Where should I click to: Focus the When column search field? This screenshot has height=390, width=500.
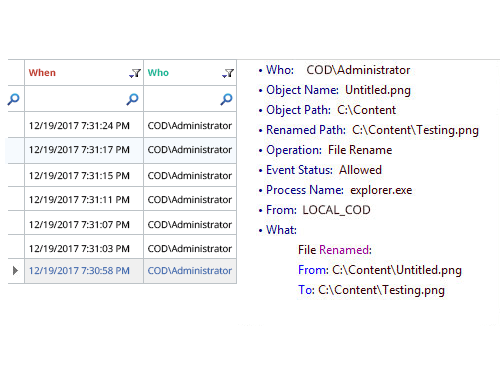(x=84, y=99)
